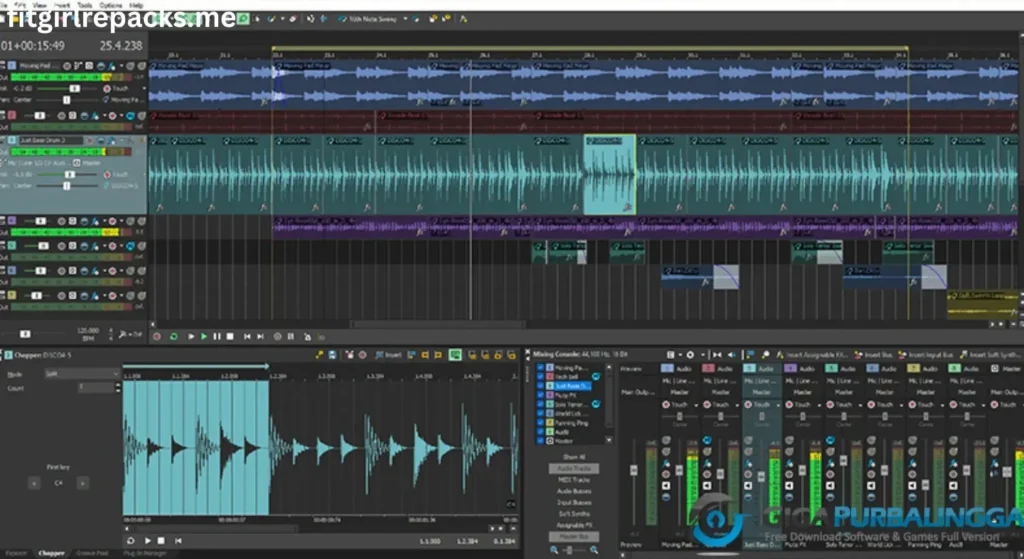Go to start in main transport bar
Image resolution: width=1024 pixels, height=559 pixels.
point(247,336)
